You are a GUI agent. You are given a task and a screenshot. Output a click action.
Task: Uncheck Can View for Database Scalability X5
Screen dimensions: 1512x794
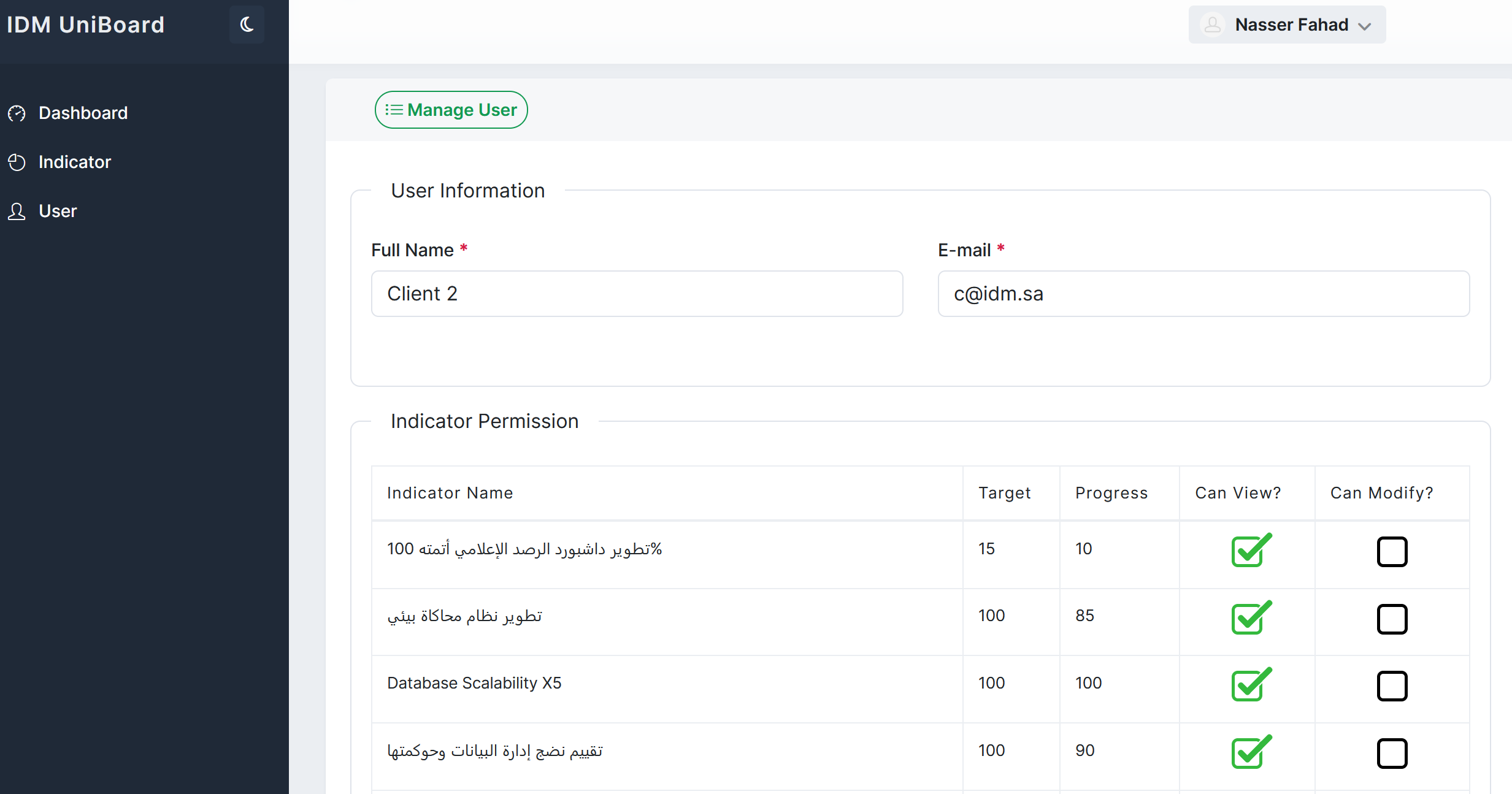1248,685
